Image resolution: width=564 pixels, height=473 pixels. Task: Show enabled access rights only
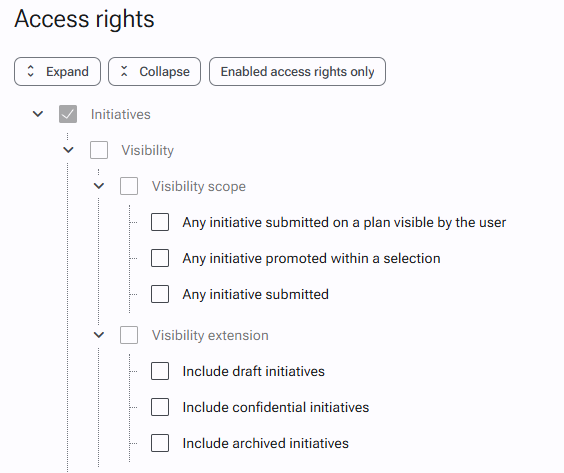tap(297, 72)
